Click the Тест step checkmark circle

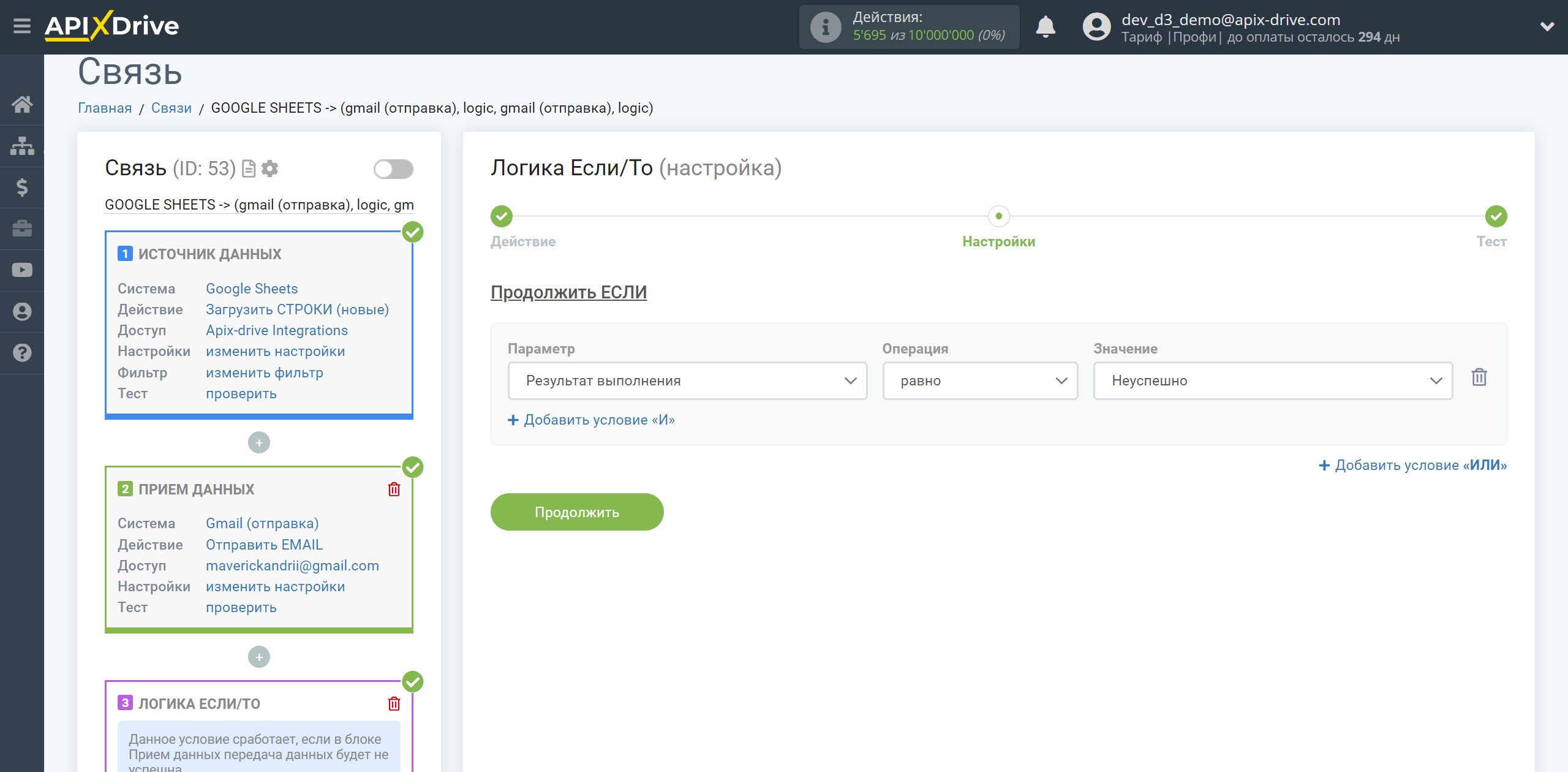click(x=1496, y=216)
